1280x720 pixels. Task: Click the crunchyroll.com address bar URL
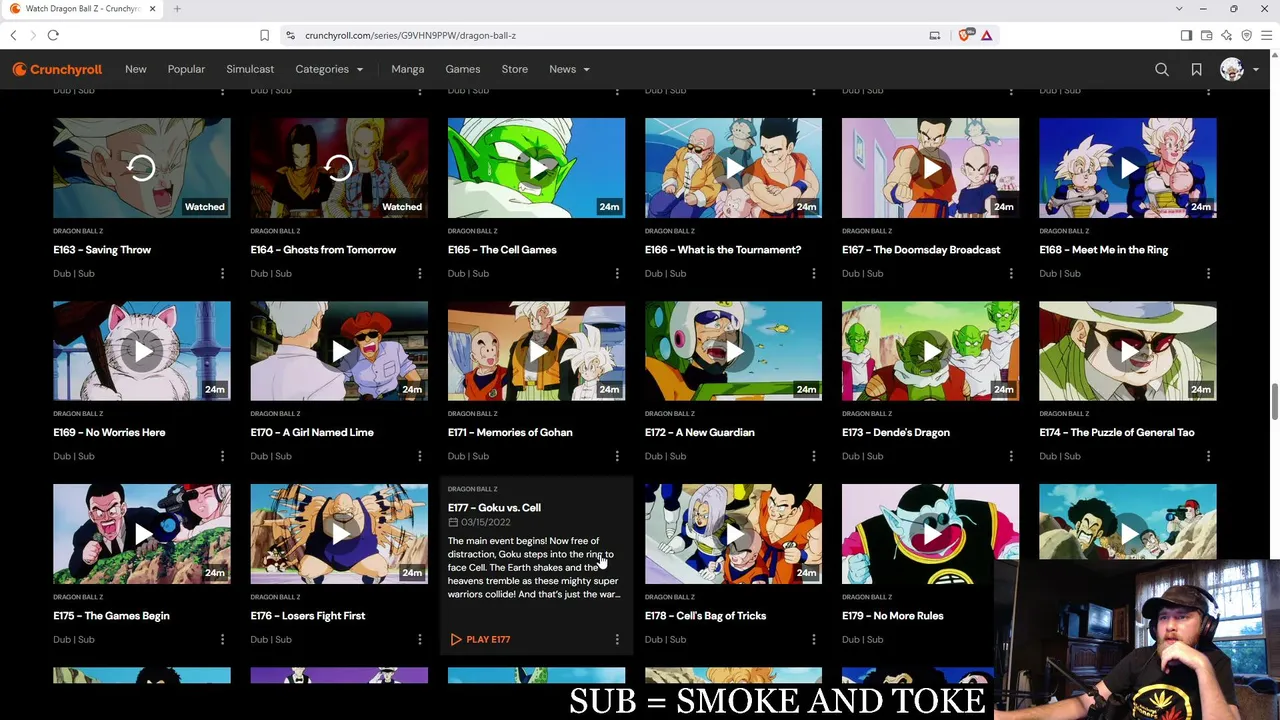[x=410, y=35]
